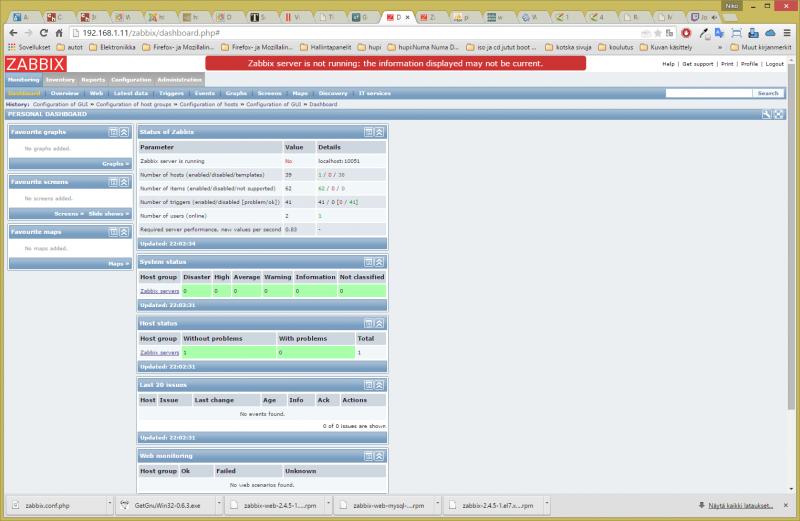This screenshot has height=521, width=800.
Task: Open Chrome hamburger menu
Action: tap(787, 33)
